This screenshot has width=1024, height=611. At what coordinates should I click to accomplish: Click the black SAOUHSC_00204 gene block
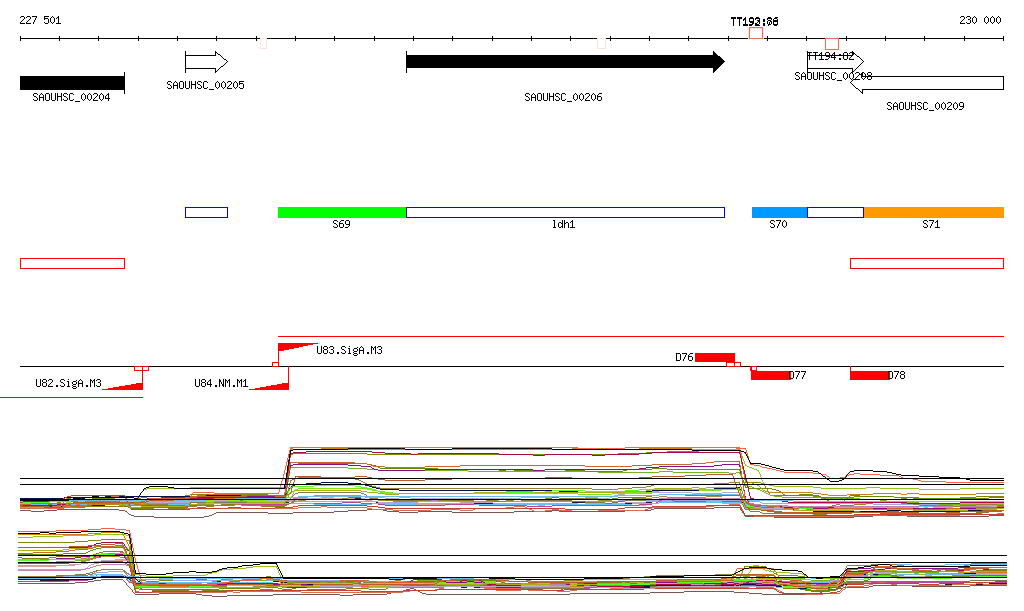click(72, 82)
